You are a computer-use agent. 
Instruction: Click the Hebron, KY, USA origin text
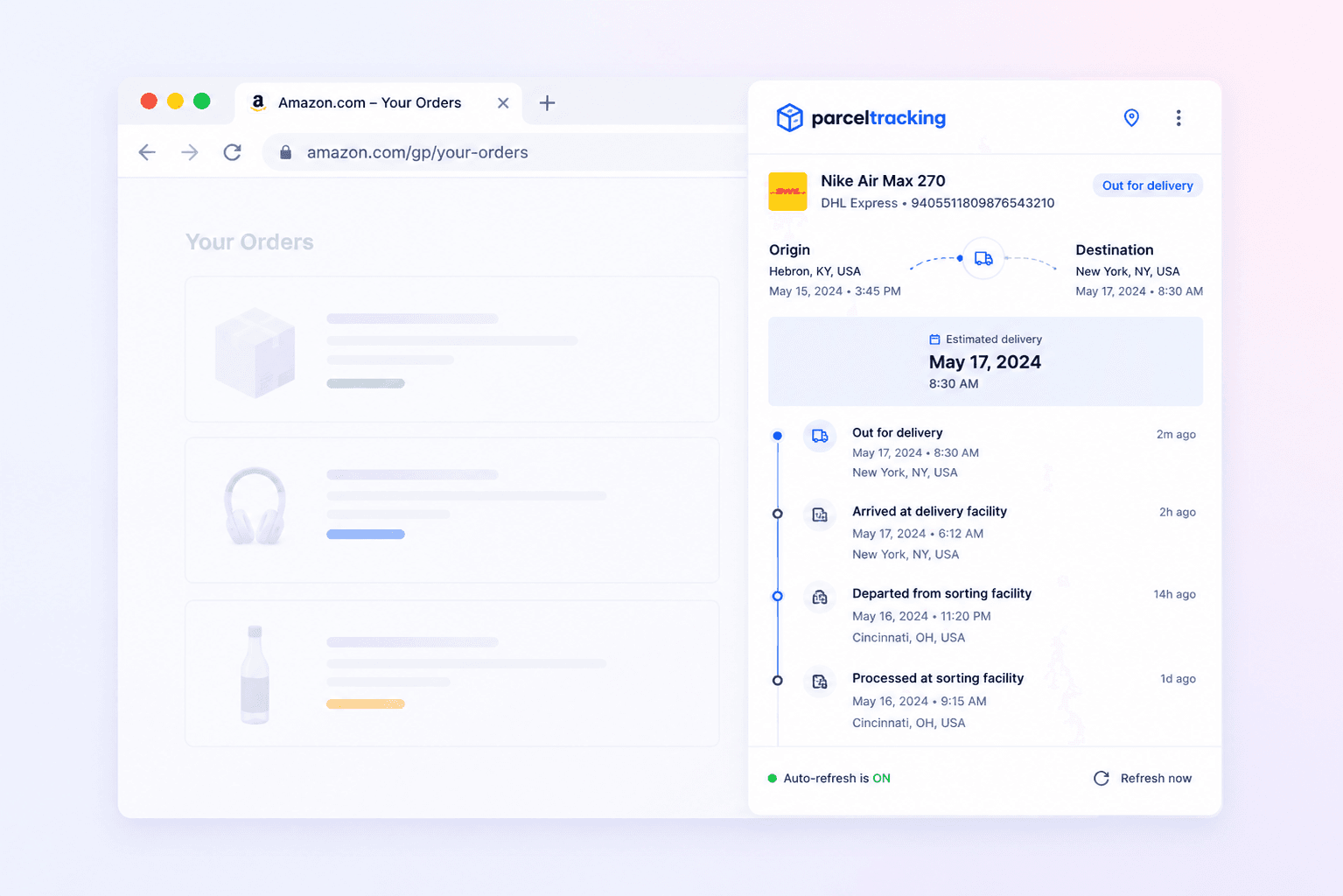(x=815, y=271)
